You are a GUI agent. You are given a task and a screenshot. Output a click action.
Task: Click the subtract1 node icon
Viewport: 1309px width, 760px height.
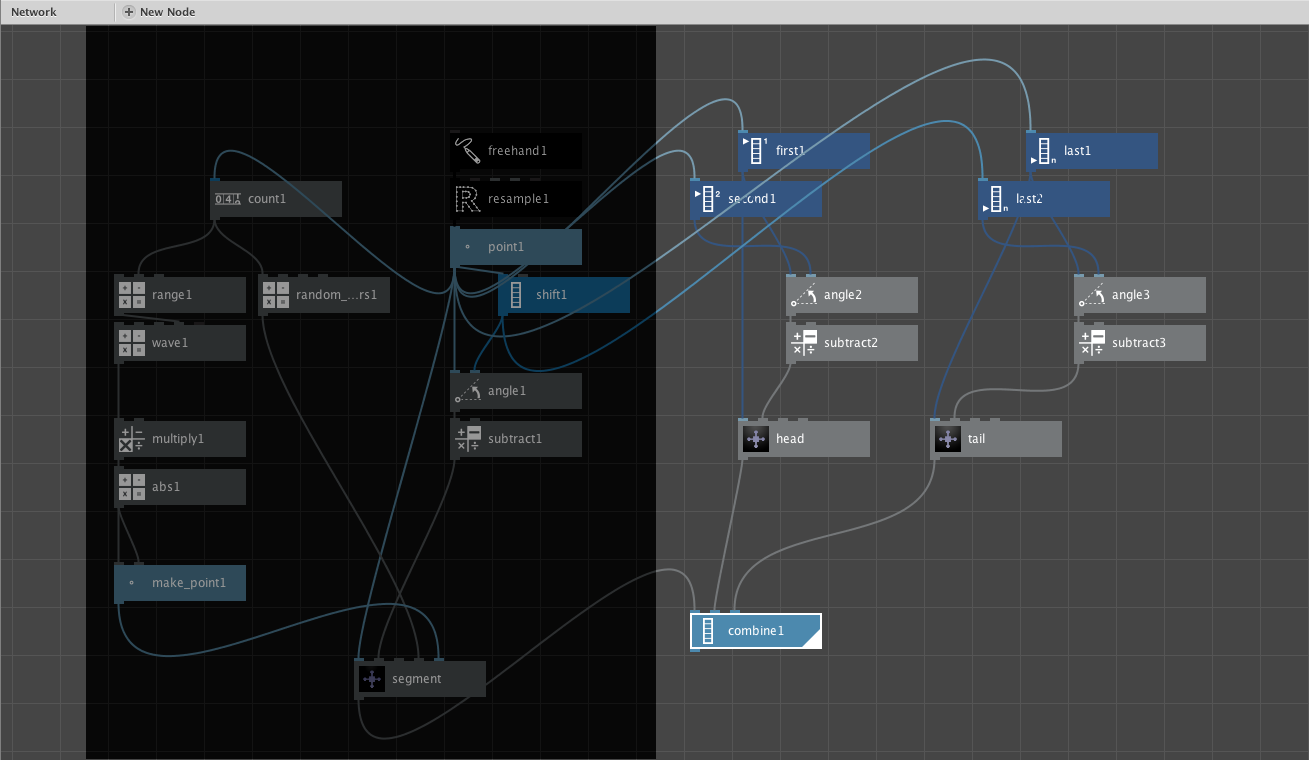pos(468,439)
